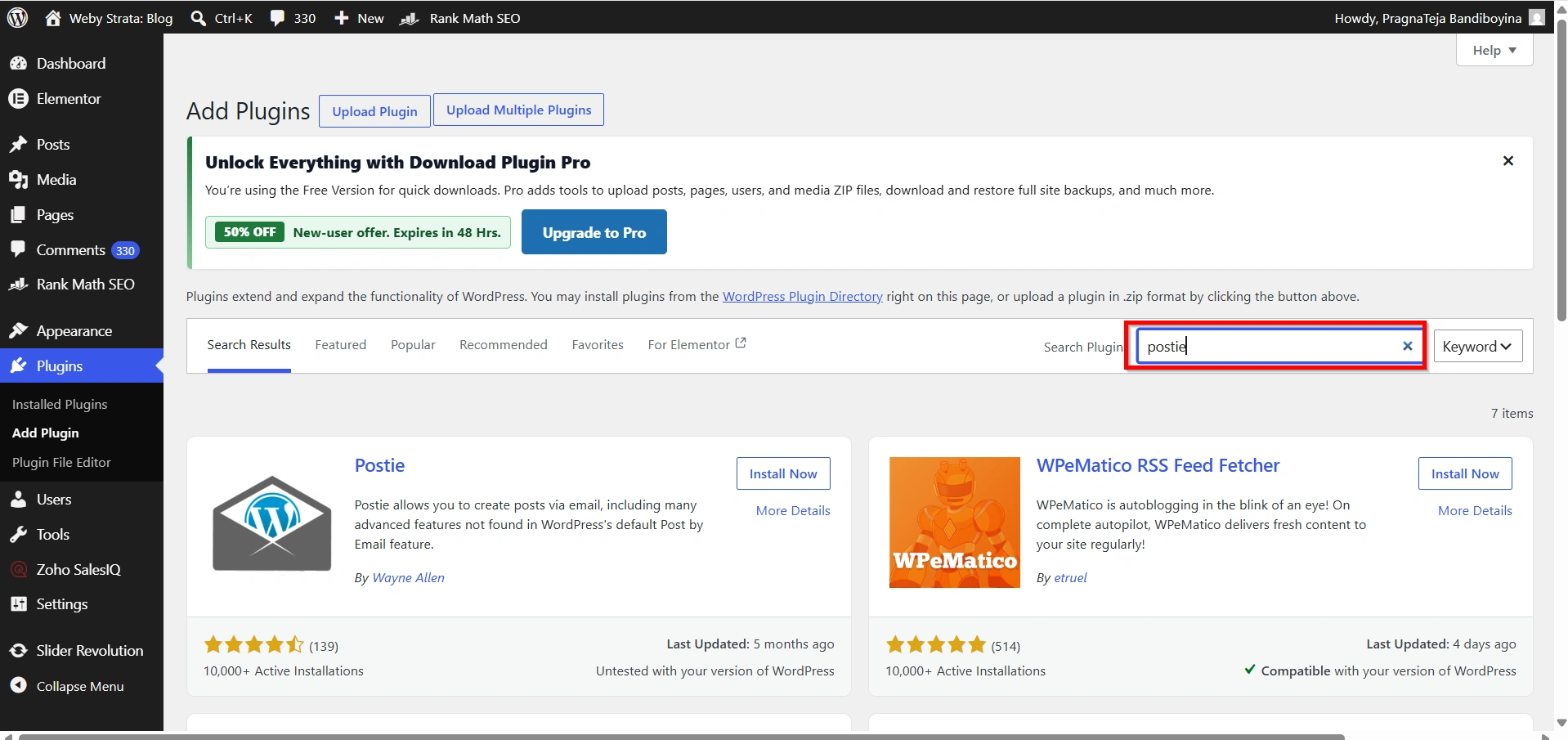This screenshot has width=1568, height=740.
Task: Open Rank Math SEO icon in admin bar
Action: pos(409,18)
